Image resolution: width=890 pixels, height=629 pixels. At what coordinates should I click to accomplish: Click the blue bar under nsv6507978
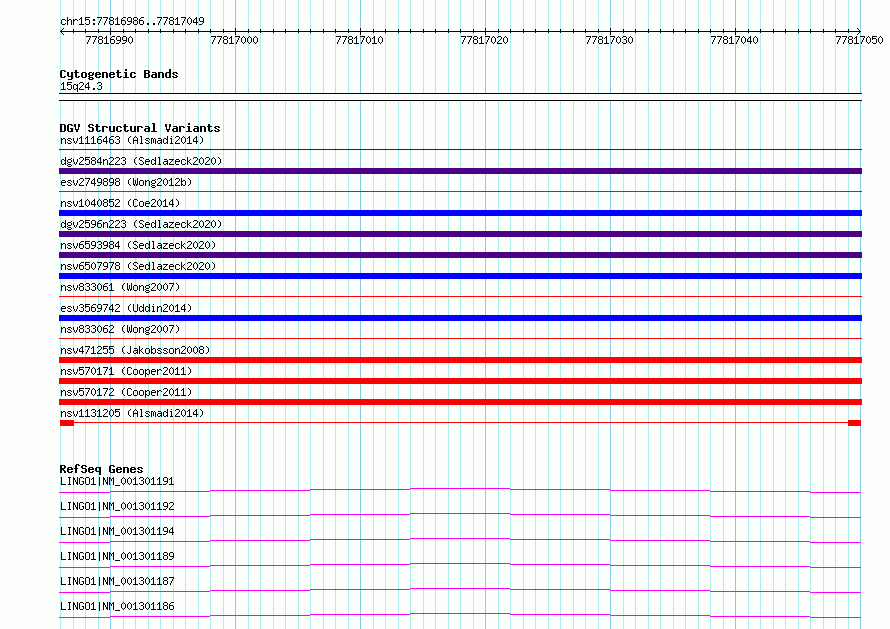coord(460,276)
